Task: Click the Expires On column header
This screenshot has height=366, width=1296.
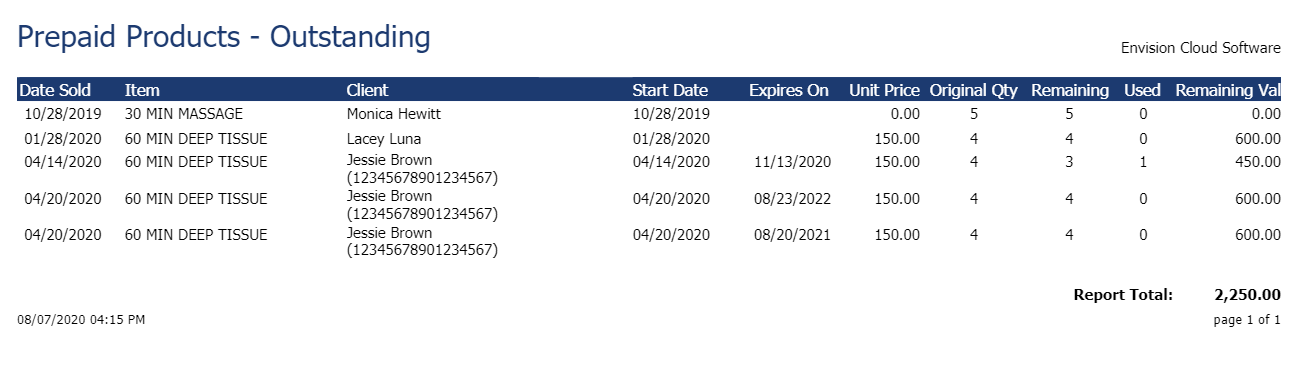Action: [789, 90]
